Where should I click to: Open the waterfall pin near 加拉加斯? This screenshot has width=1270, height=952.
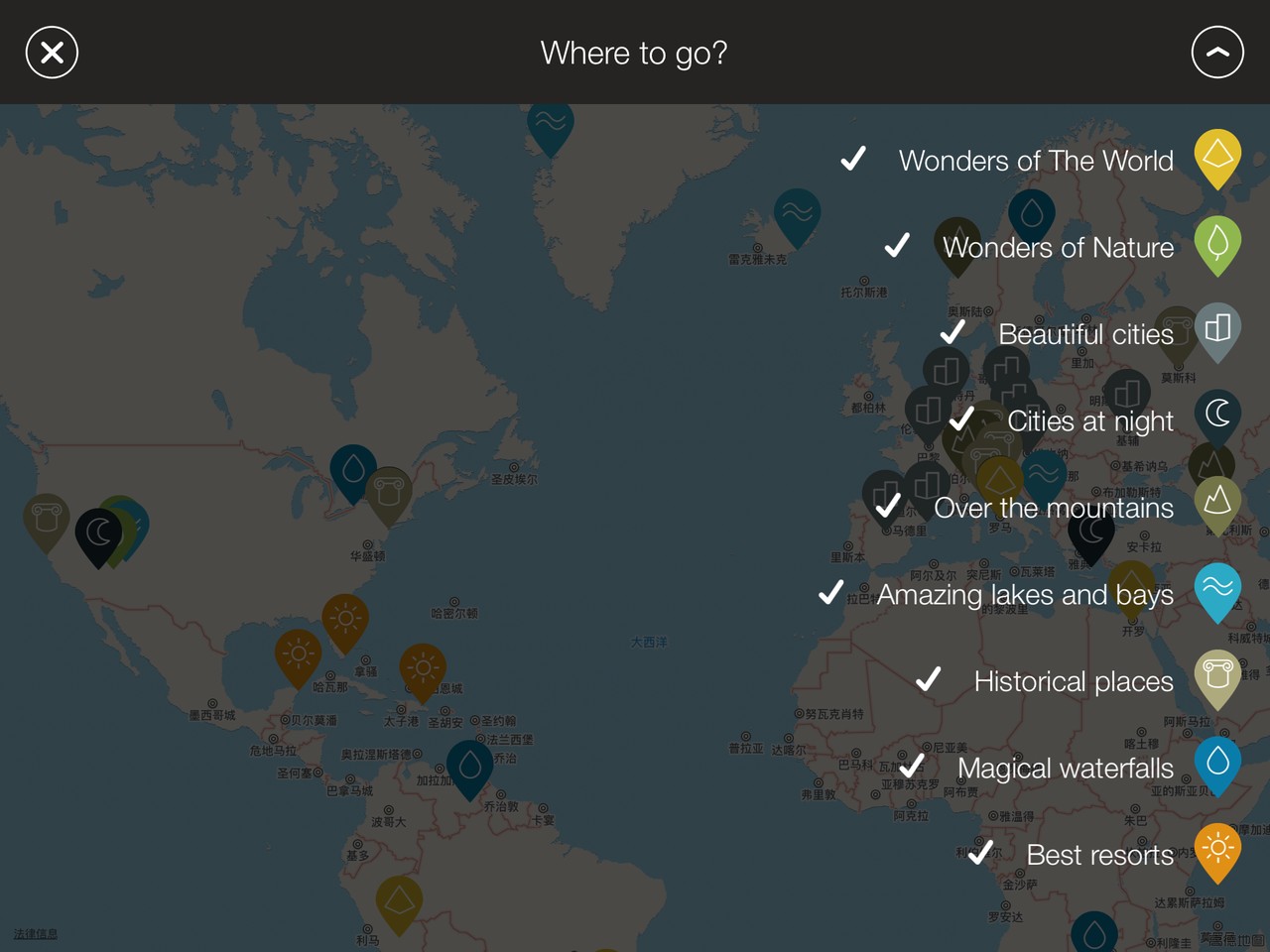click(x=470, y=770)
